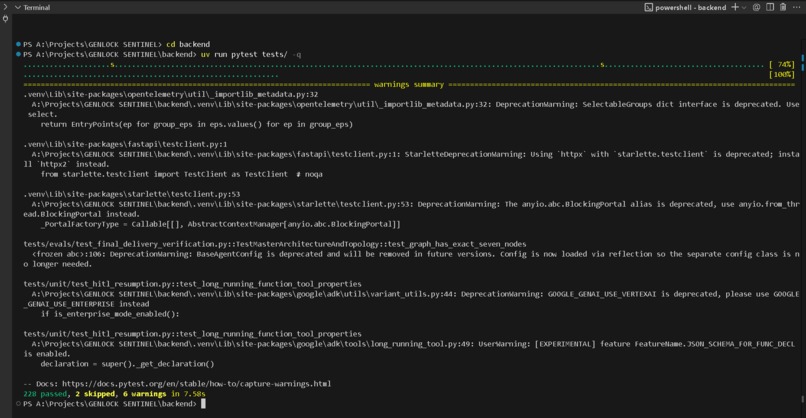
Task: Open the docs.pytest.org capture-warnings link
Action: click(x=196, y=384)
